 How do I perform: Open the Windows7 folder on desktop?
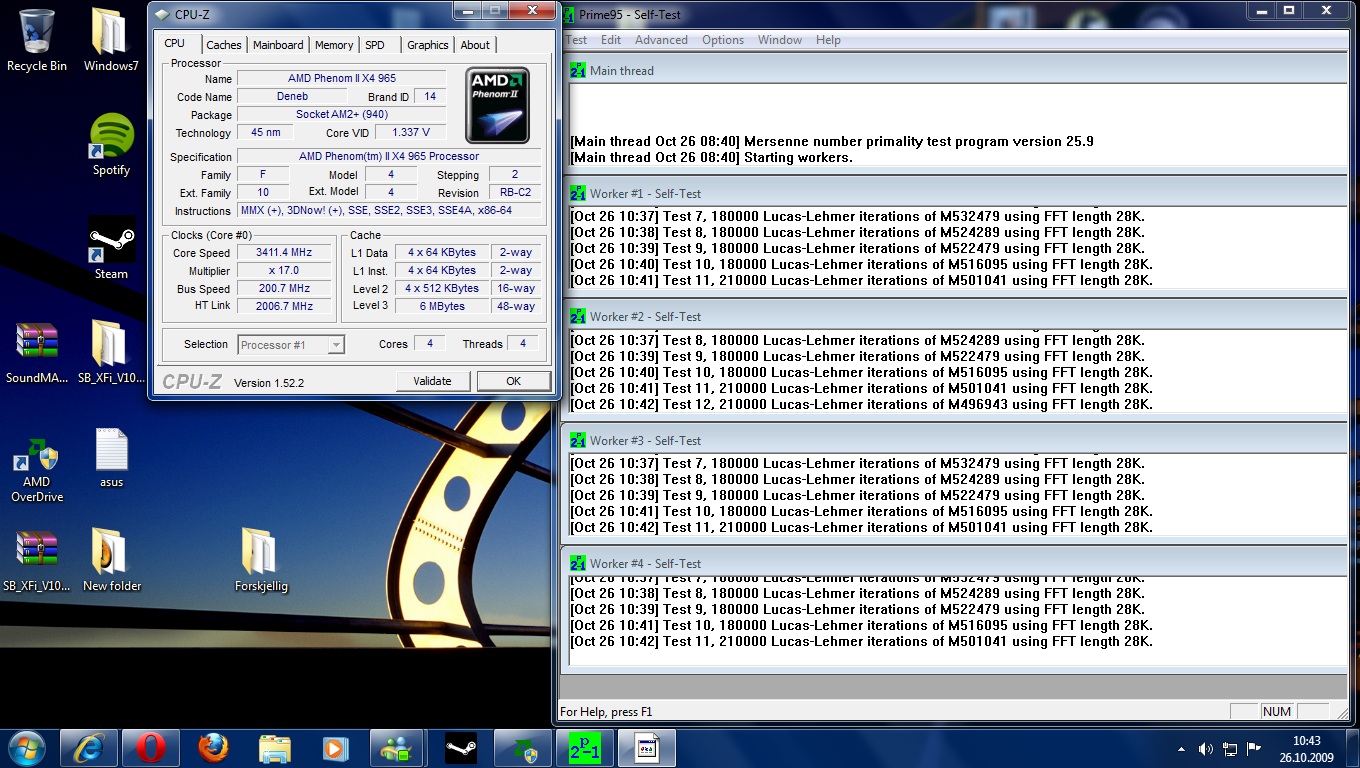tap(111, 40)
